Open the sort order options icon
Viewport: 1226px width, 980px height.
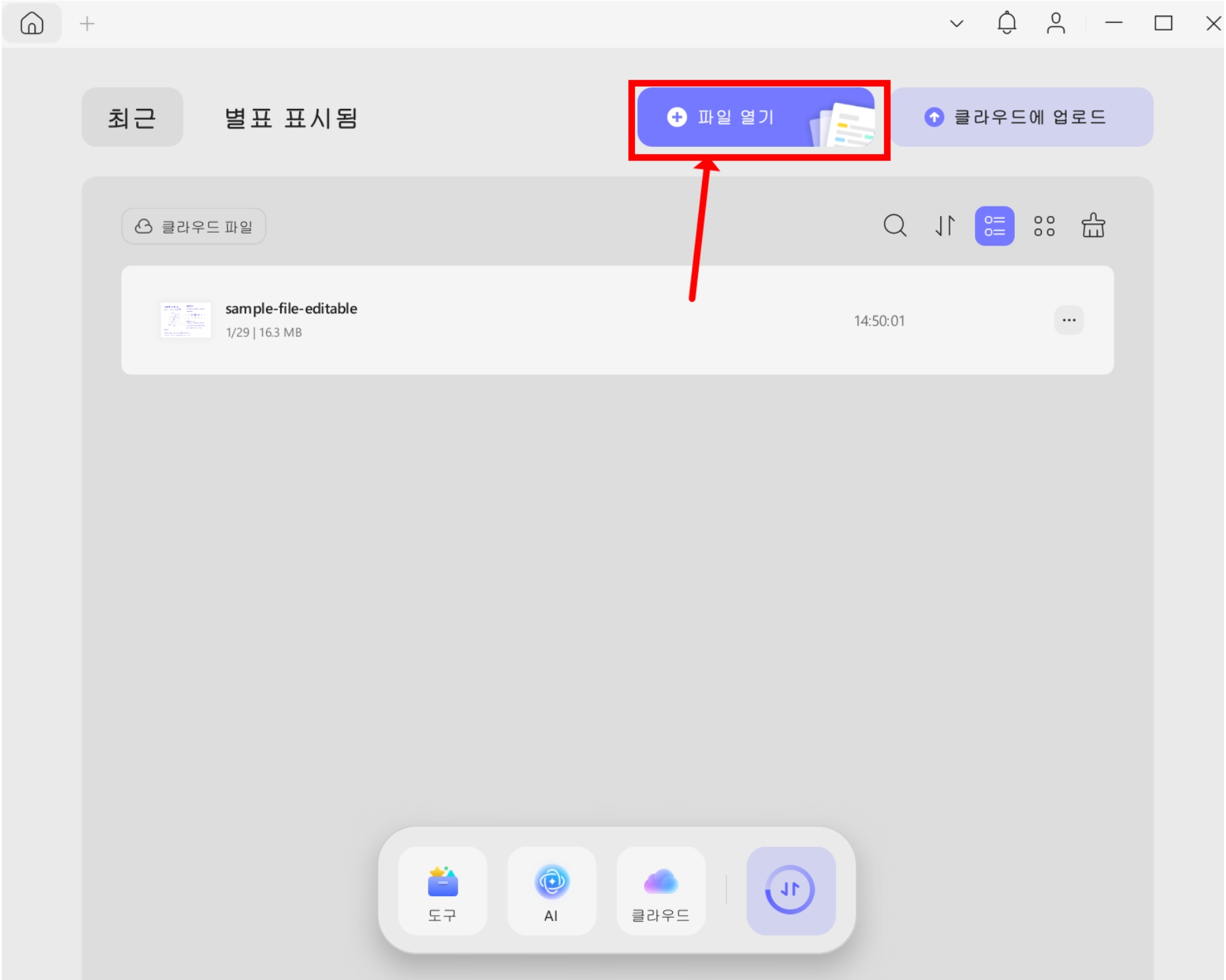point(945,225)
